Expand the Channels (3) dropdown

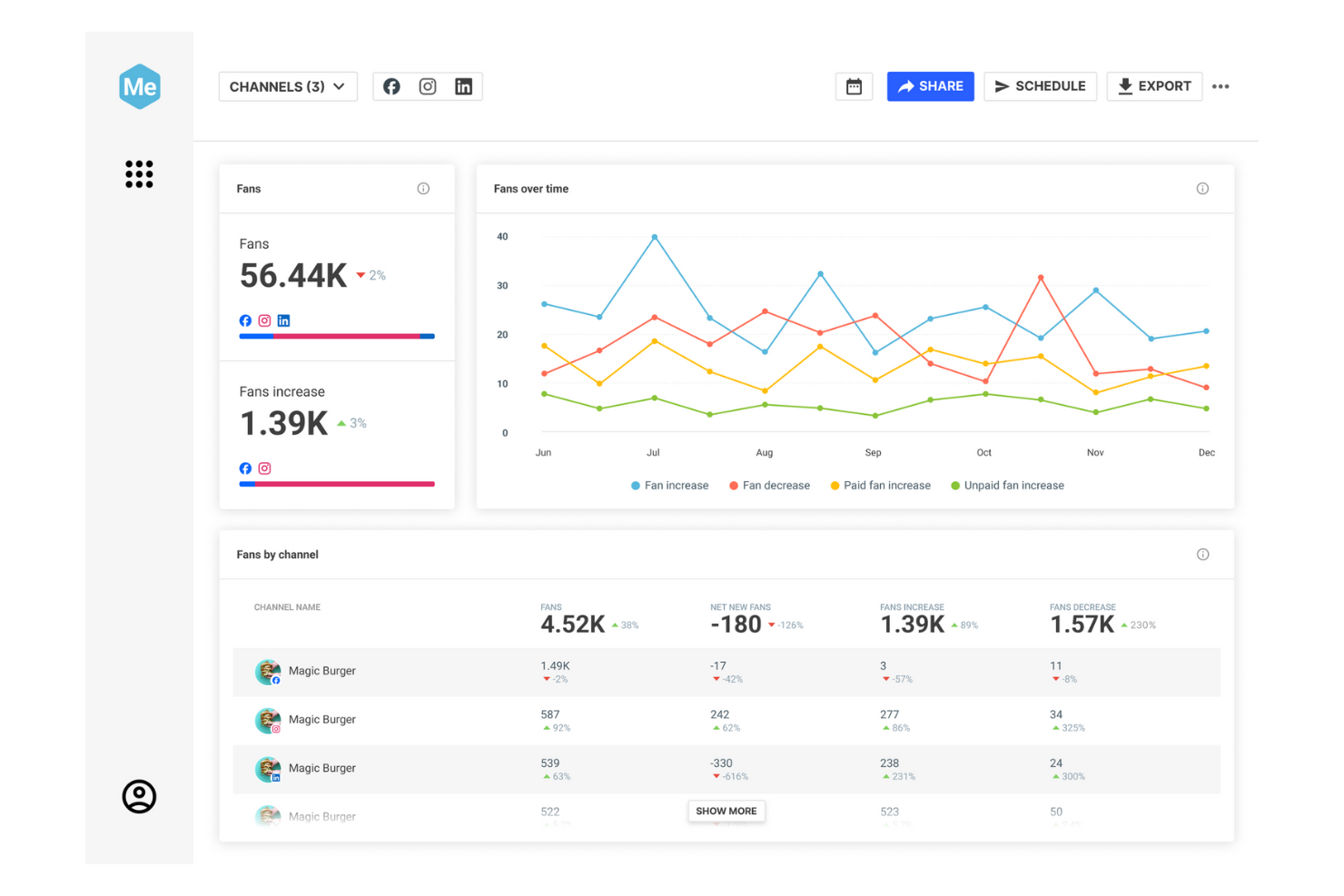click(288, 86)
